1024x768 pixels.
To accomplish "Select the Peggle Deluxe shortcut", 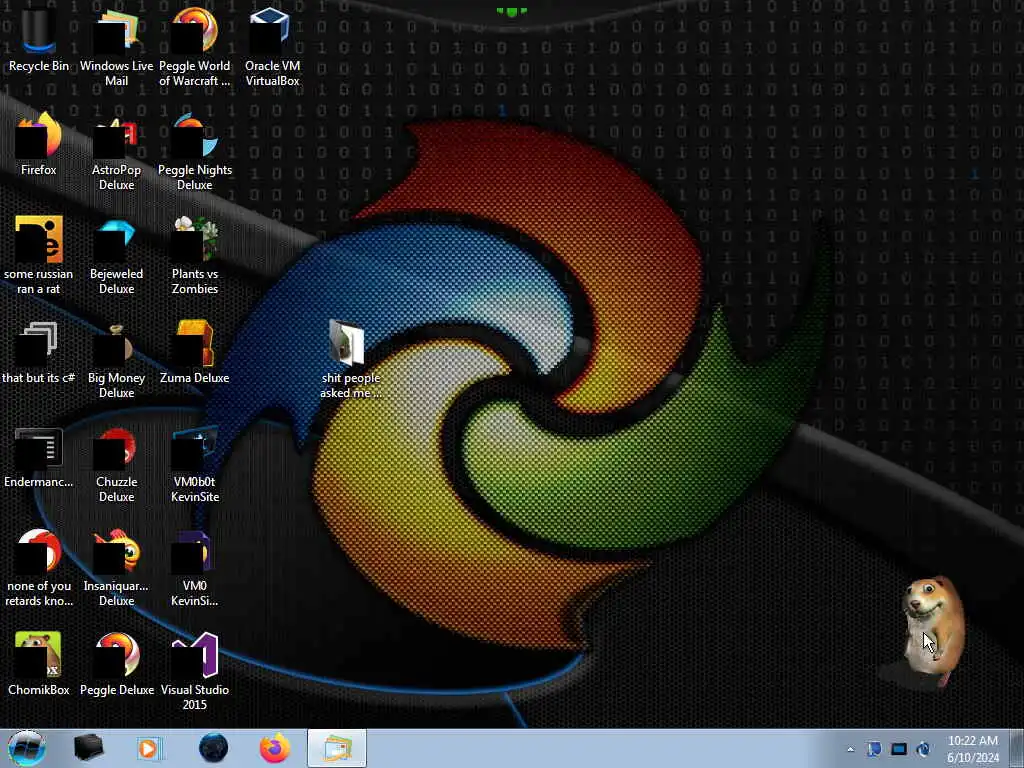I will pyautogui.click(x=116, y=665).
